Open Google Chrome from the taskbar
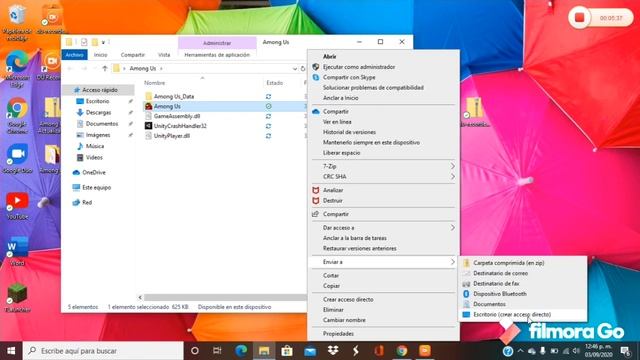640x360 pixels. pyautogui.click(x=402, y=351)
